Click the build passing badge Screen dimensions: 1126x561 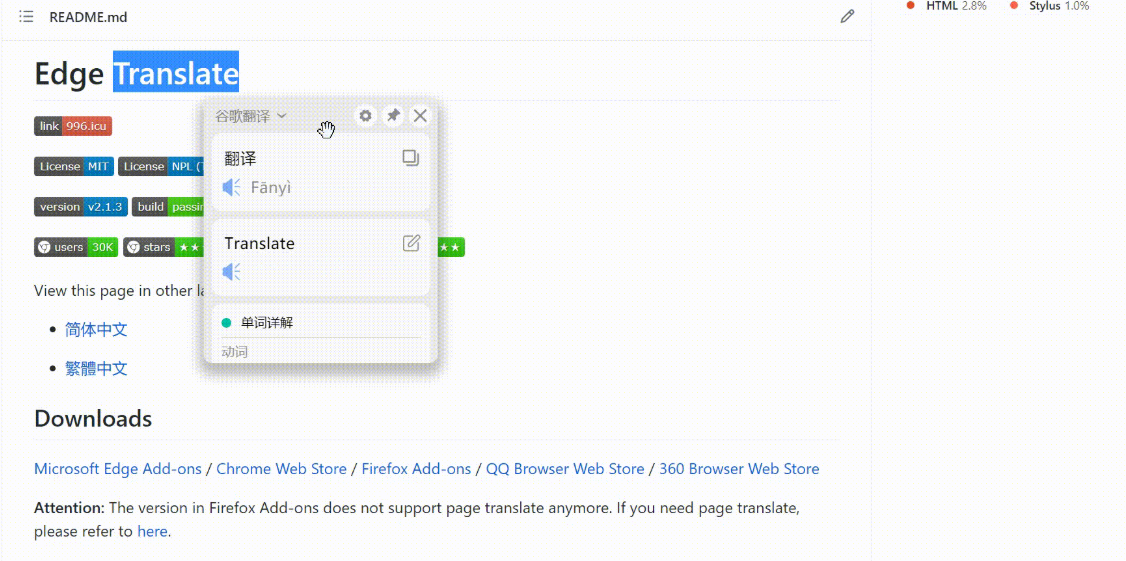click(169, 207)
